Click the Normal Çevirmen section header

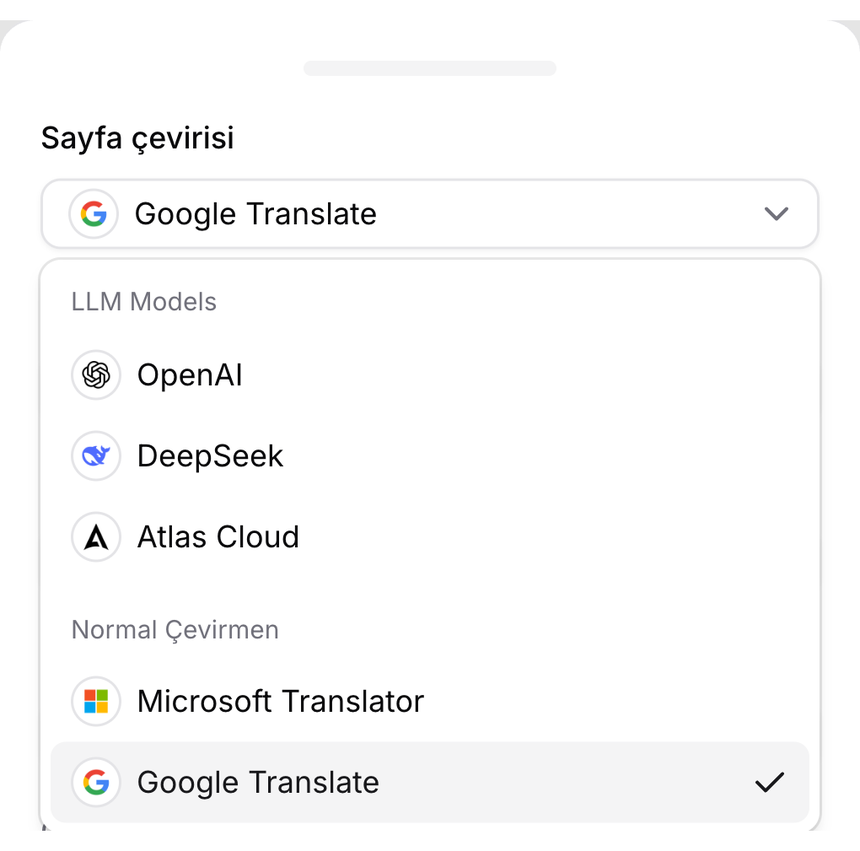tap(175, 630)
